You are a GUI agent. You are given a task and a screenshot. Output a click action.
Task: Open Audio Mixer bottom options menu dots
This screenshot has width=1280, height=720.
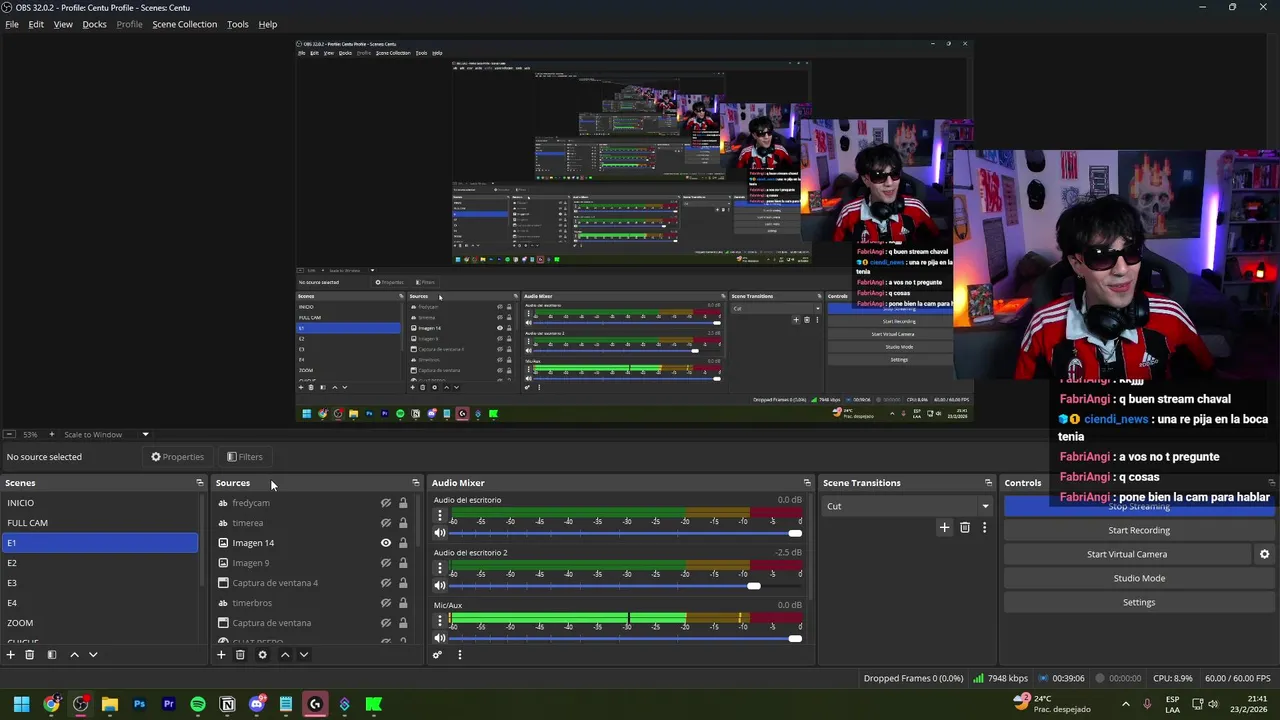click(x=460, y=655)
